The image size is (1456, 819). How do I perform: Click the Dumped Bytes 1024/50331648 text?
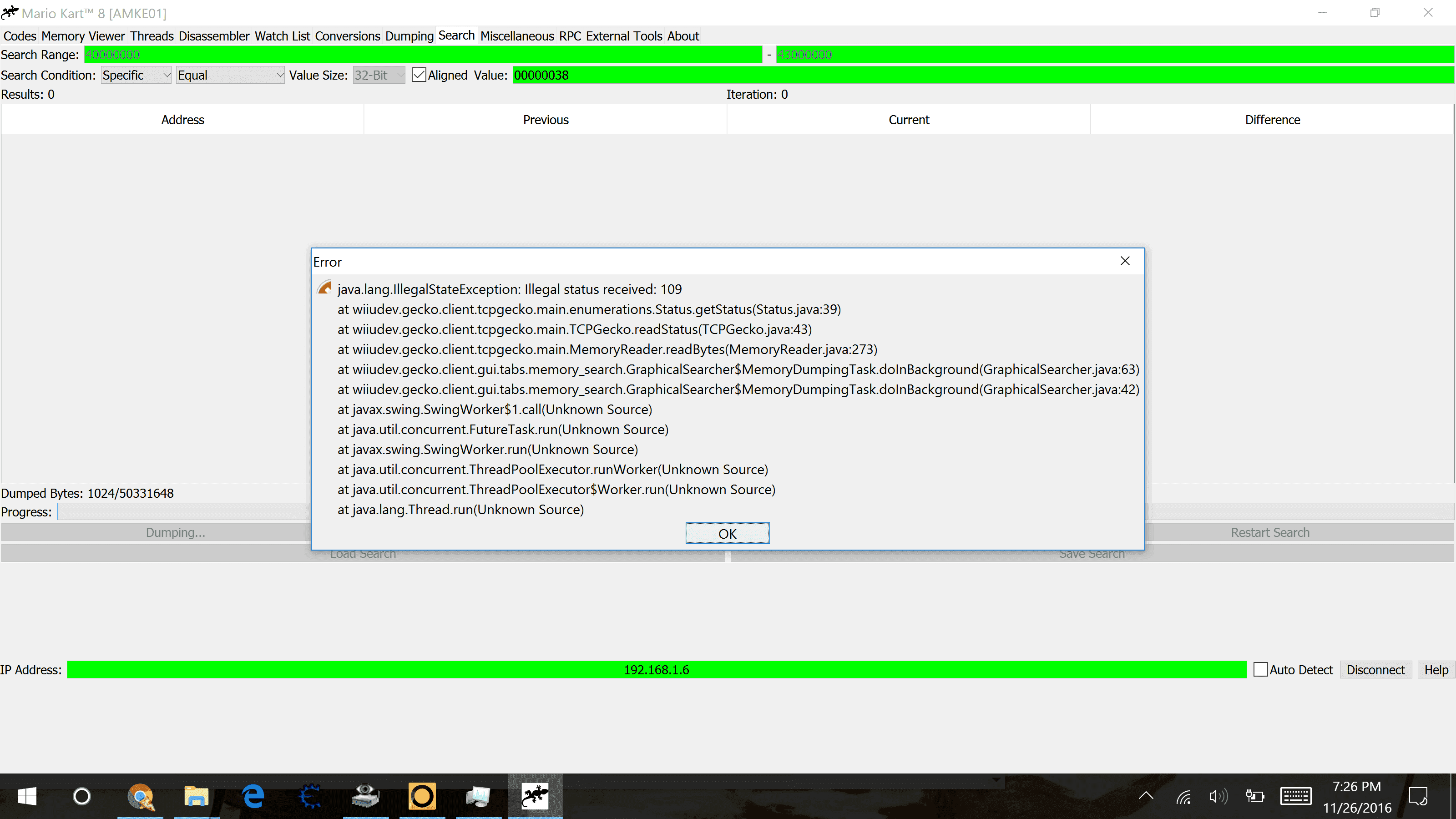click(88, 493)
